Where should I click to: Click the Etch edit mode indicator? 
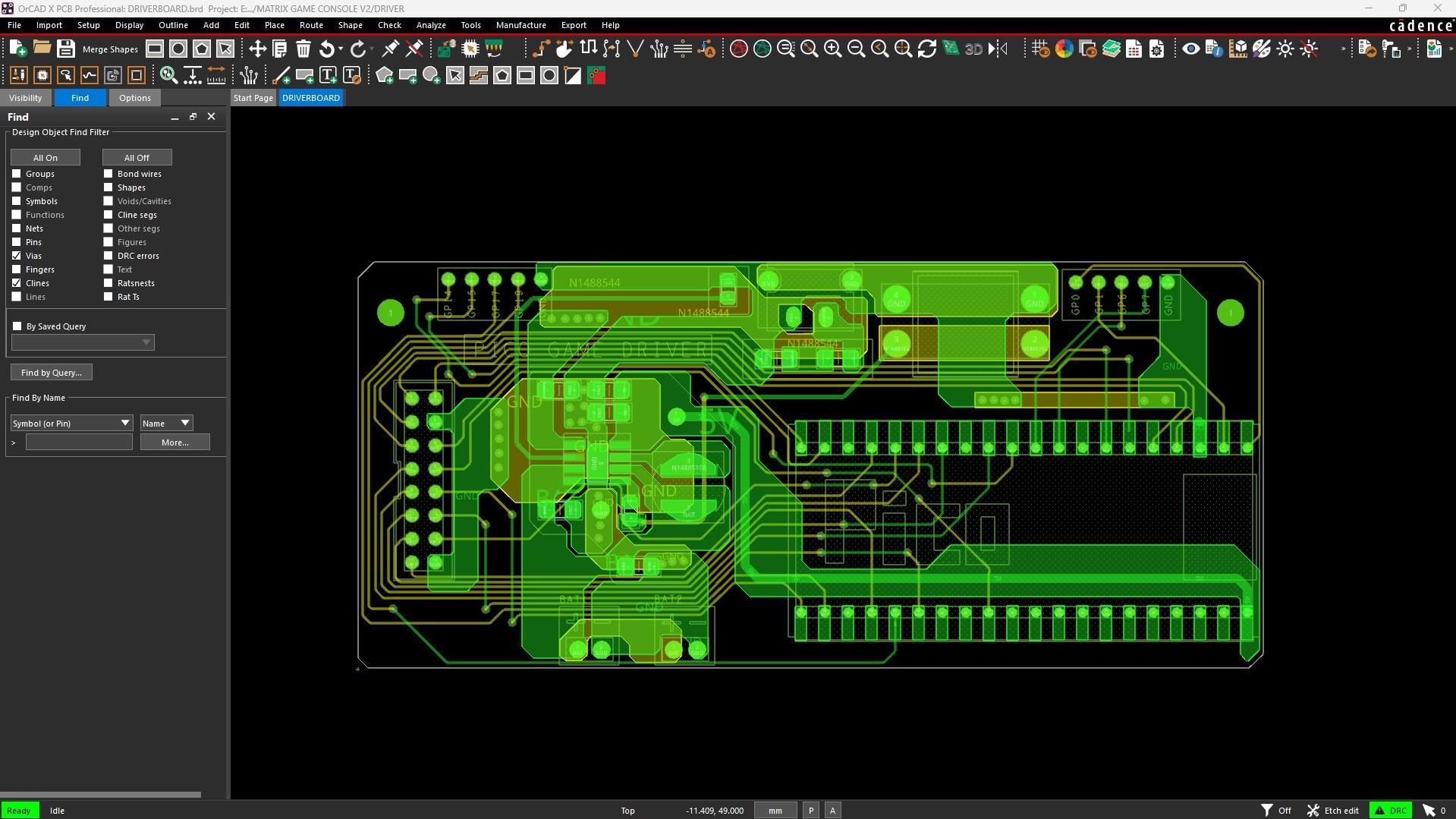point(1332,811)
